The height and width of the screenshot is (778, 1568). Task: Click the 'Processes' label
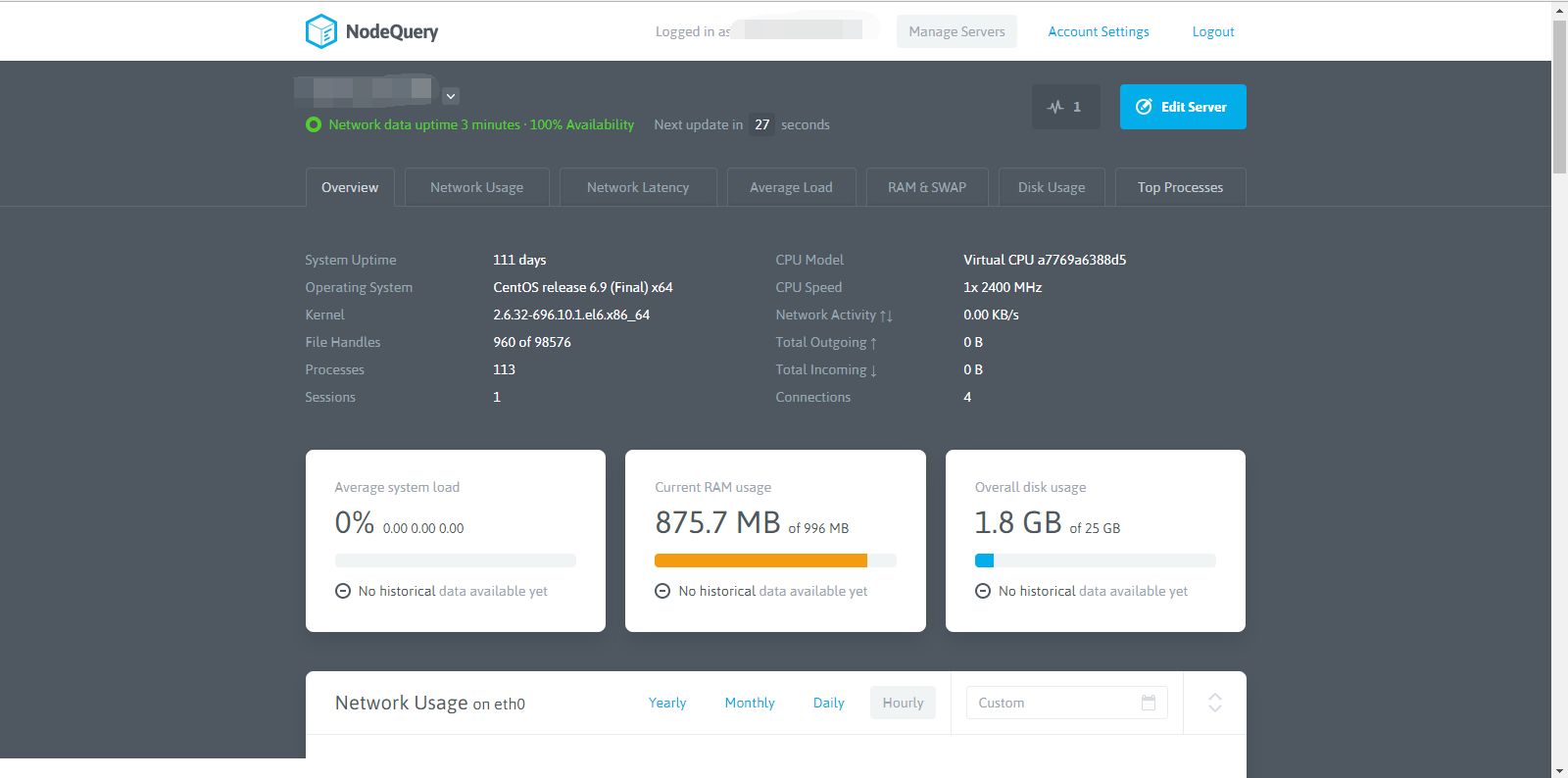tap(334, 369)
